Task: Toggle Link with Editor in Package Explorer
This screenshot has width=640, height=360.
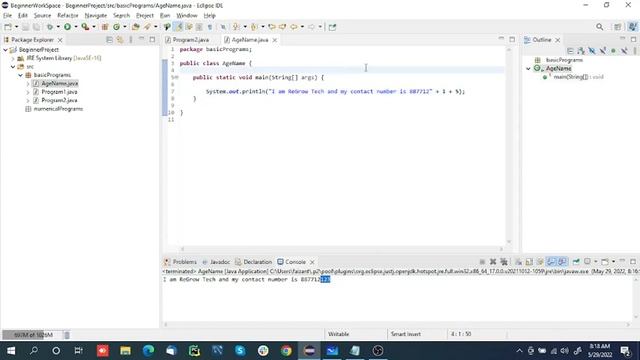Action: click(120, 40)
